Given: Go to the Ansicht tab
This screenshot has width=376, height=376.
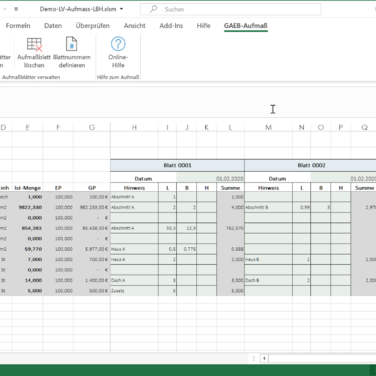Looking at the screenshot, I should [x=135, y=26].
